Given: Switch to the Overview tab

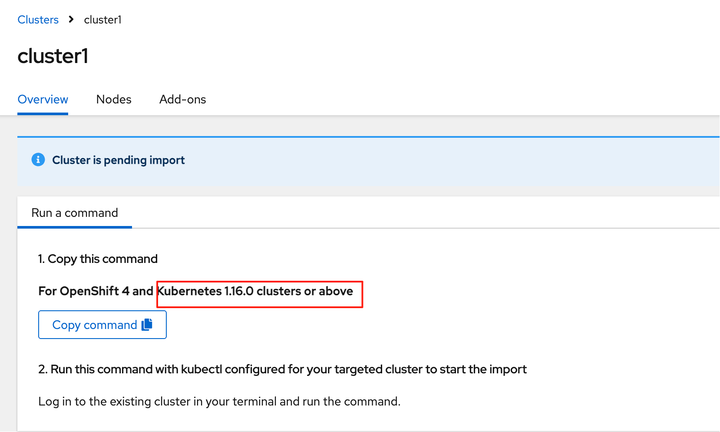Looking at the screenshot, I should click(43, 100).
